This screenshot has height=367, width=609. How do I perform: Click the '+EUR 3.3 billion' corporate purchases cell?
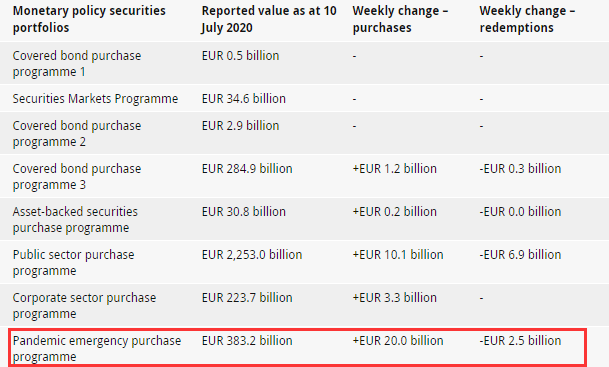[395, 298]
